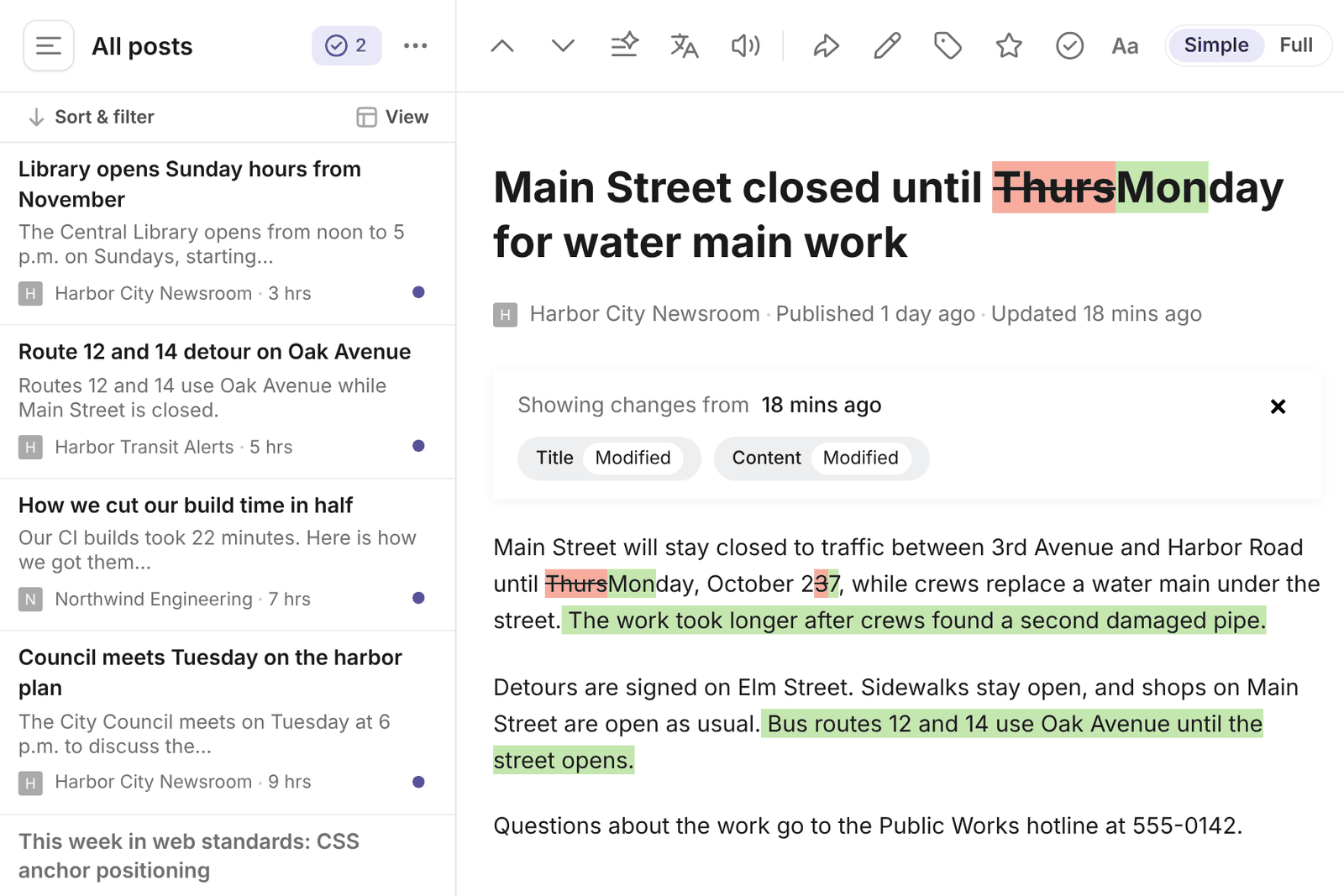Toggle unread dot on Route 12 and 14 post
Screen dimensions: 1344x896
click(x=418, y=446)
